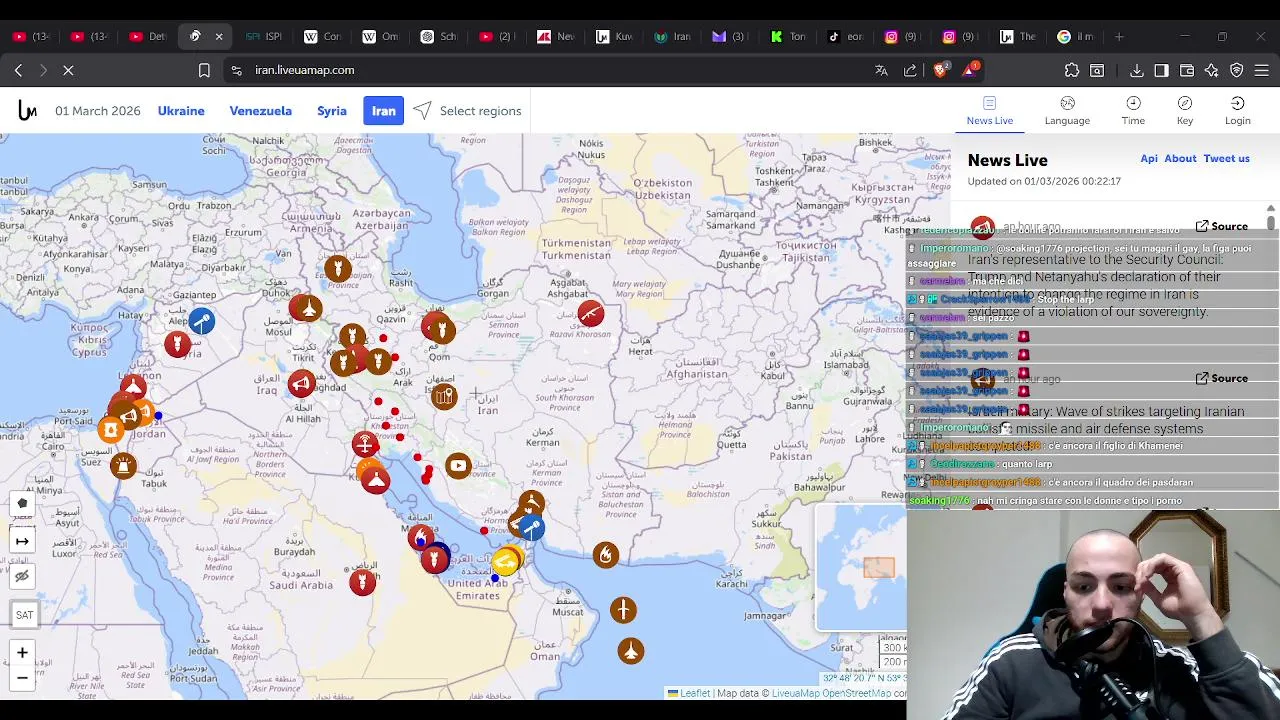Open browser downloads icon

coord(1137,70)
